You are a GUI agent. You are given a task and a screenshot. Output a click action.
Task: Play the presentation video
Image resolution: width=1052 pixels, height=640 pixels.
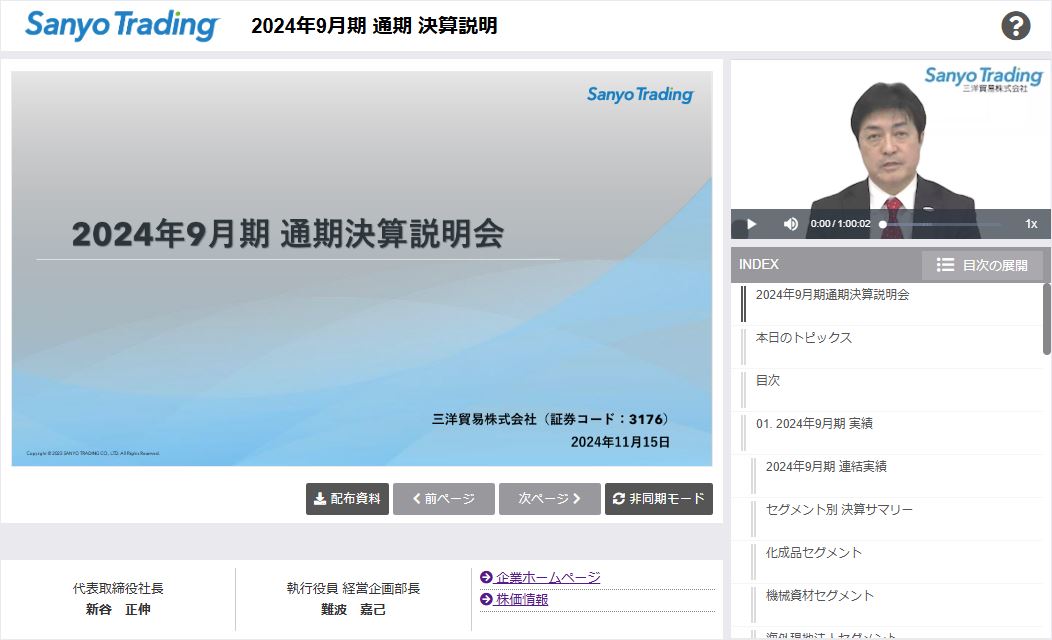[x=751, y=224]
